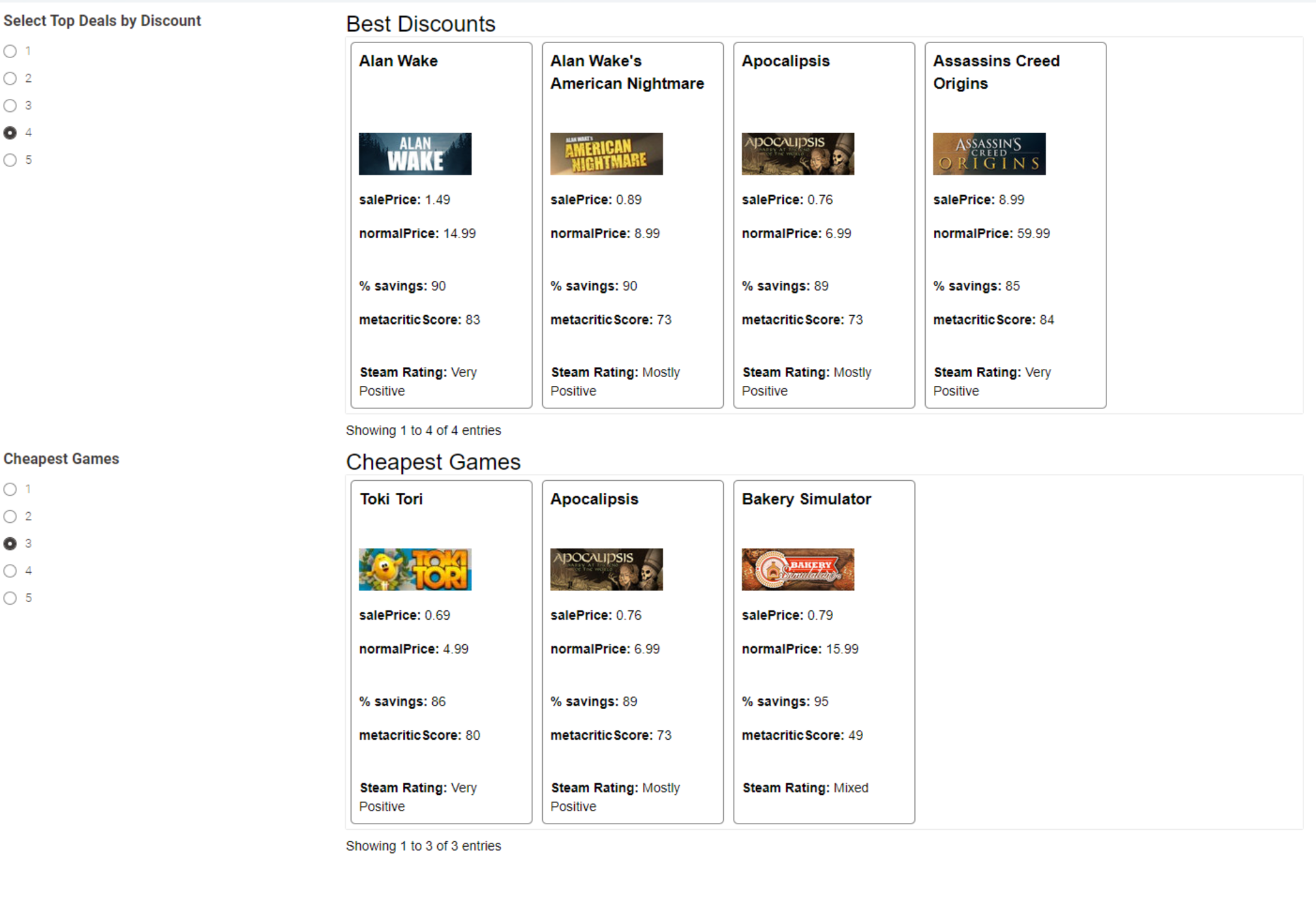Click the Best Discounts heading

click(x=420, y=24)
